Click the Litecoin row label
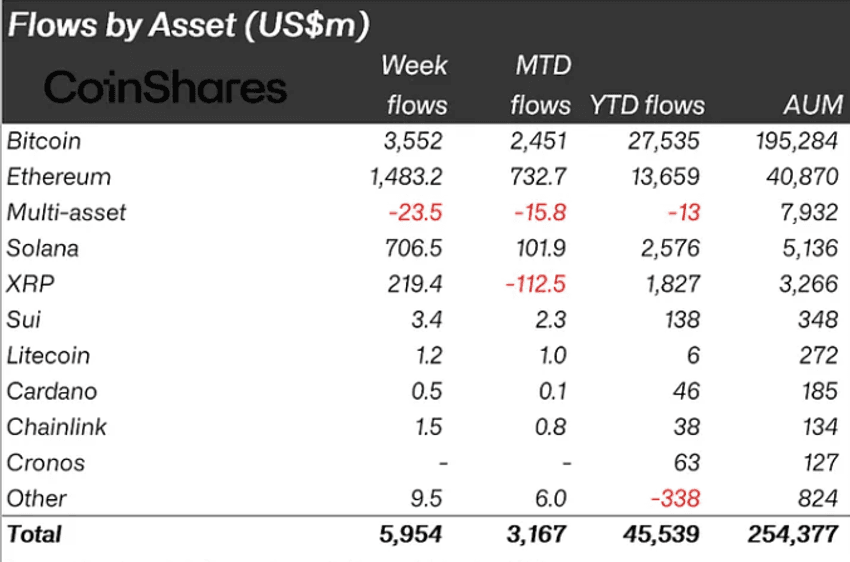Viewport: 850px width, 562px height. pyautogui.click(x=48, y=355)
